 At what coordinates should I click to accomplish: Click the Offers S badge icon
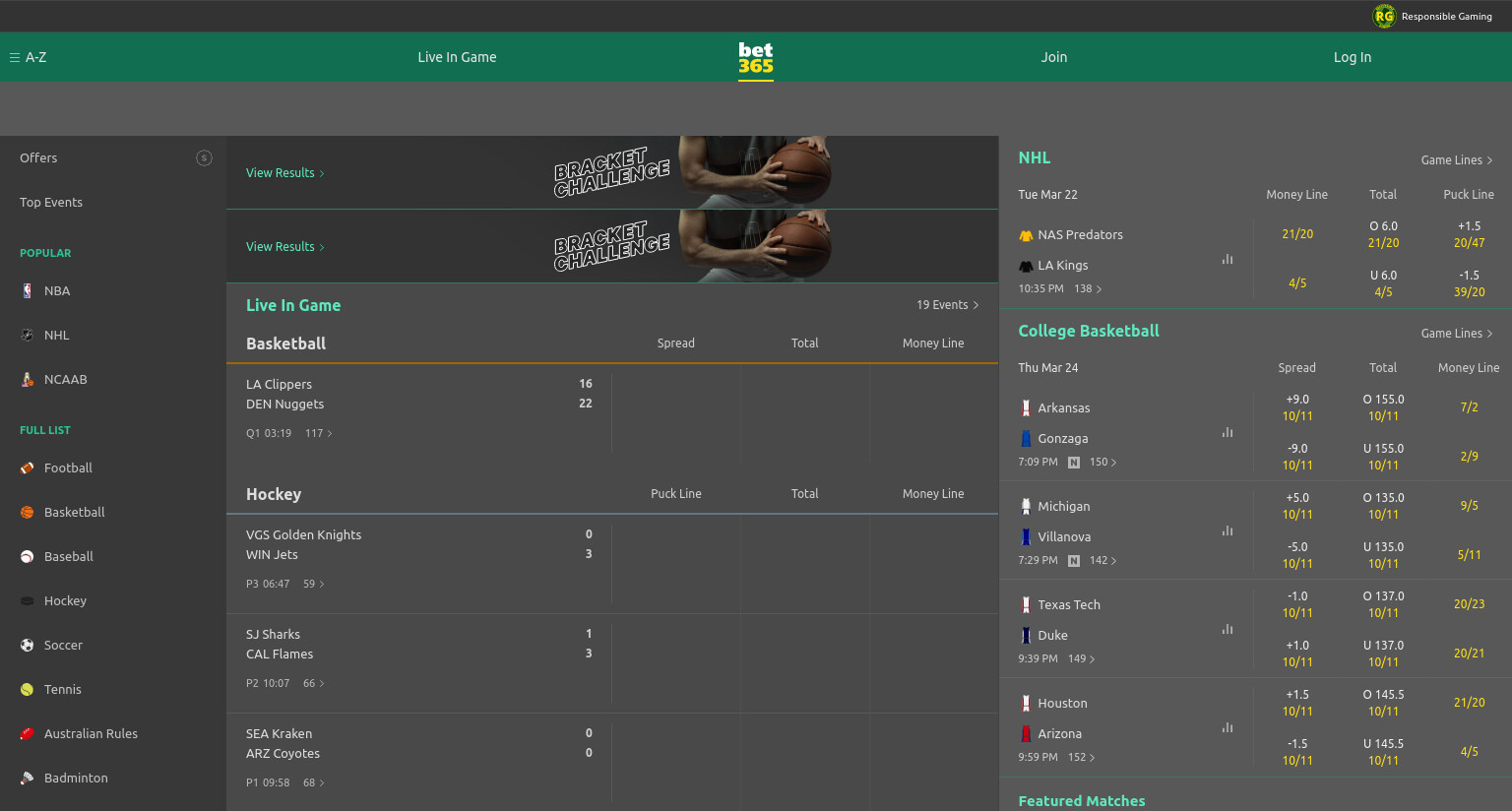coord(204,157)
